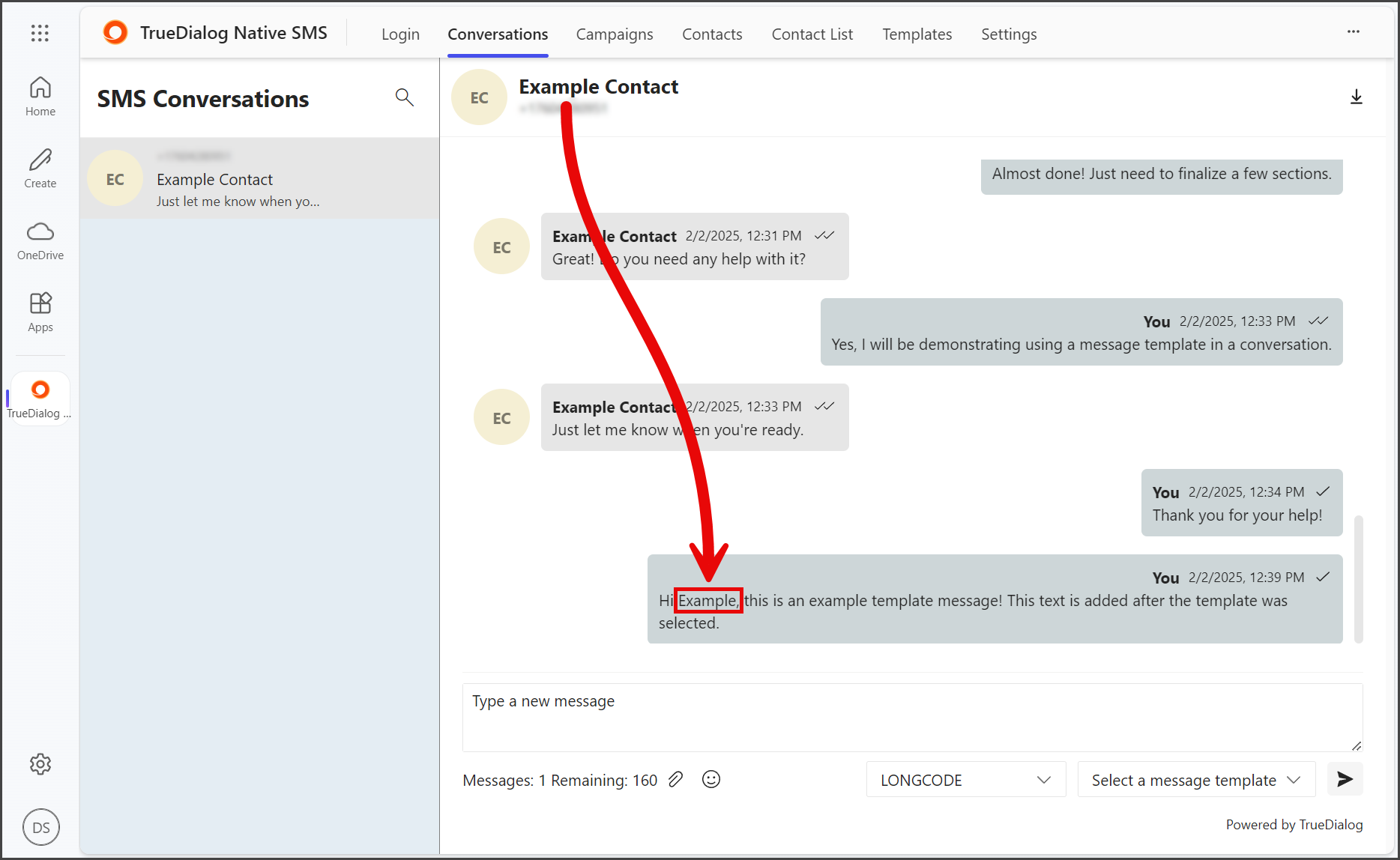This screenshot has height=860, width=1400.
Task: Expand the LONGCODE channel dropdown
Action: coord(966,780)
